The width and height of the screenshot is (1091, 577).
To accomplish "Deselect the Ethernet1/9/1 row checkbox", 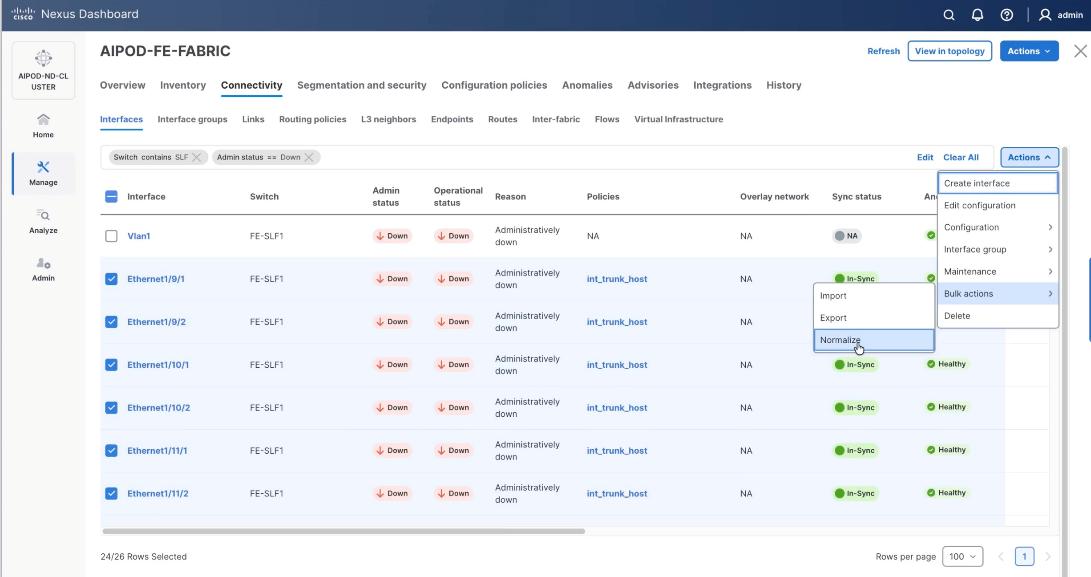I will click(x=113, y=278).
